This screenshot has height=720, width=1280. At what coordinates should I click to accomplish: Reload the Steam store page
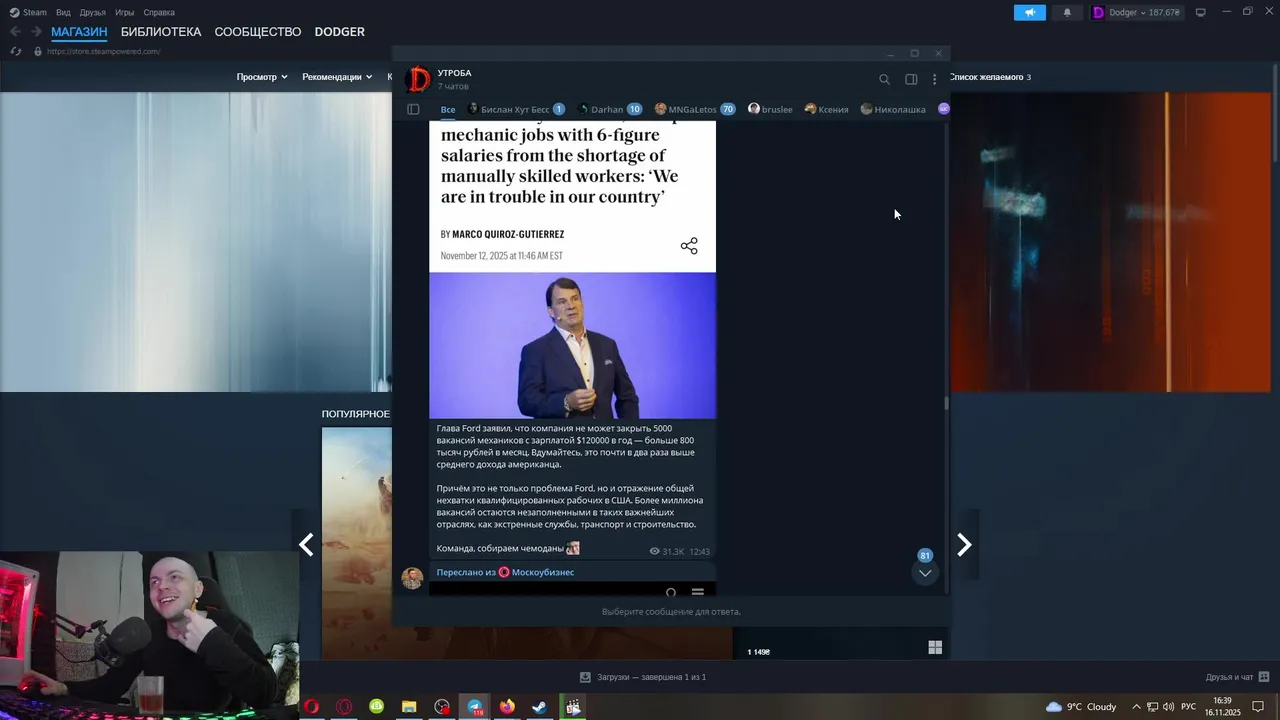point(16,51)
